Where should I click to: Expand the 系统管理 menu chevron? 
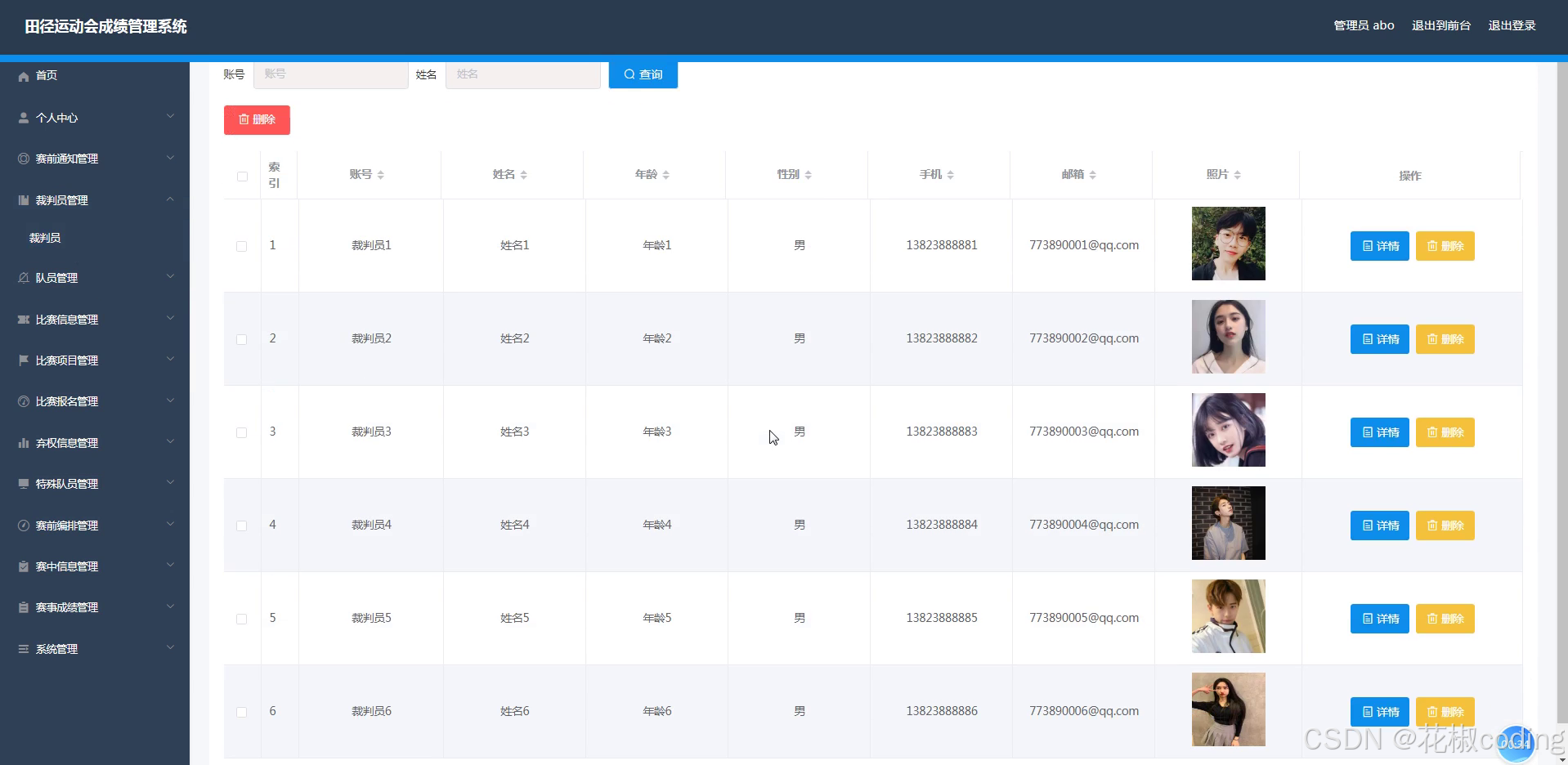[170, 647]
